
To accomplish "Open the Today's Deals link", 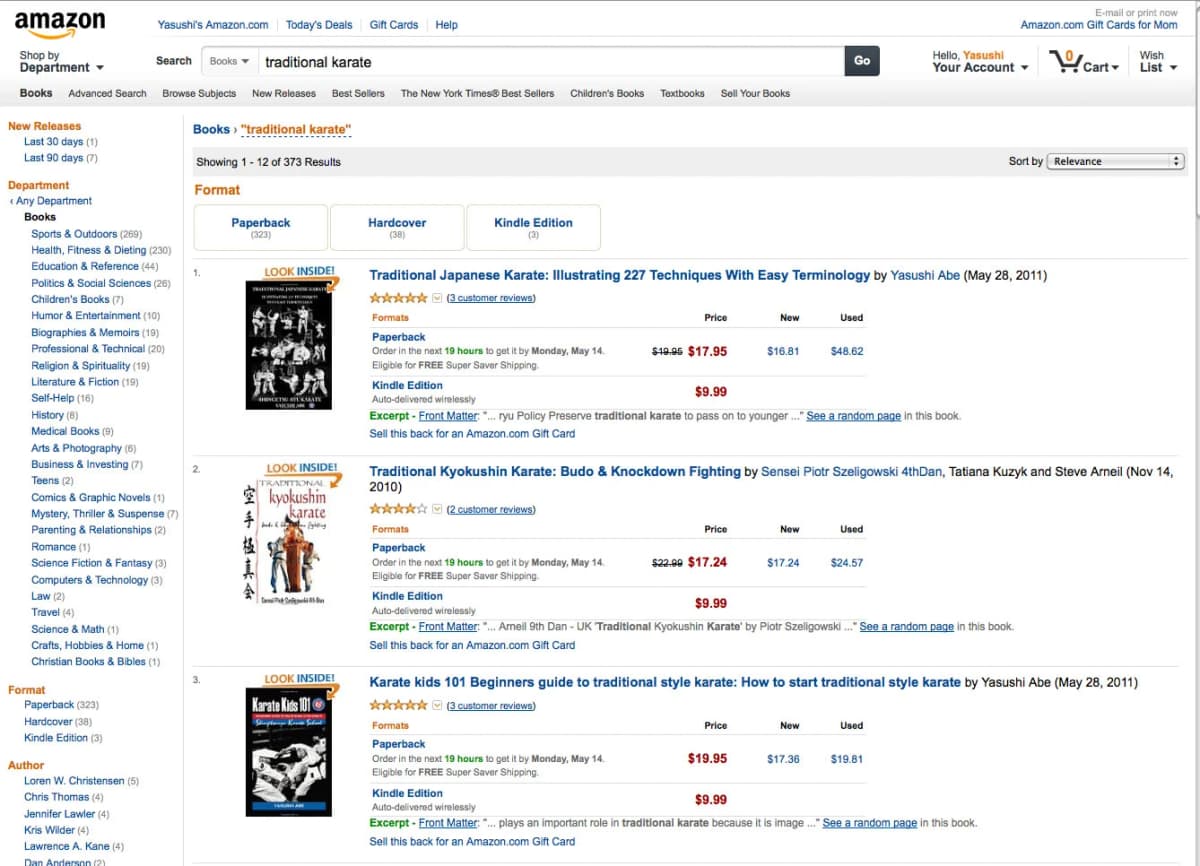I will click(x=319, y=25).
